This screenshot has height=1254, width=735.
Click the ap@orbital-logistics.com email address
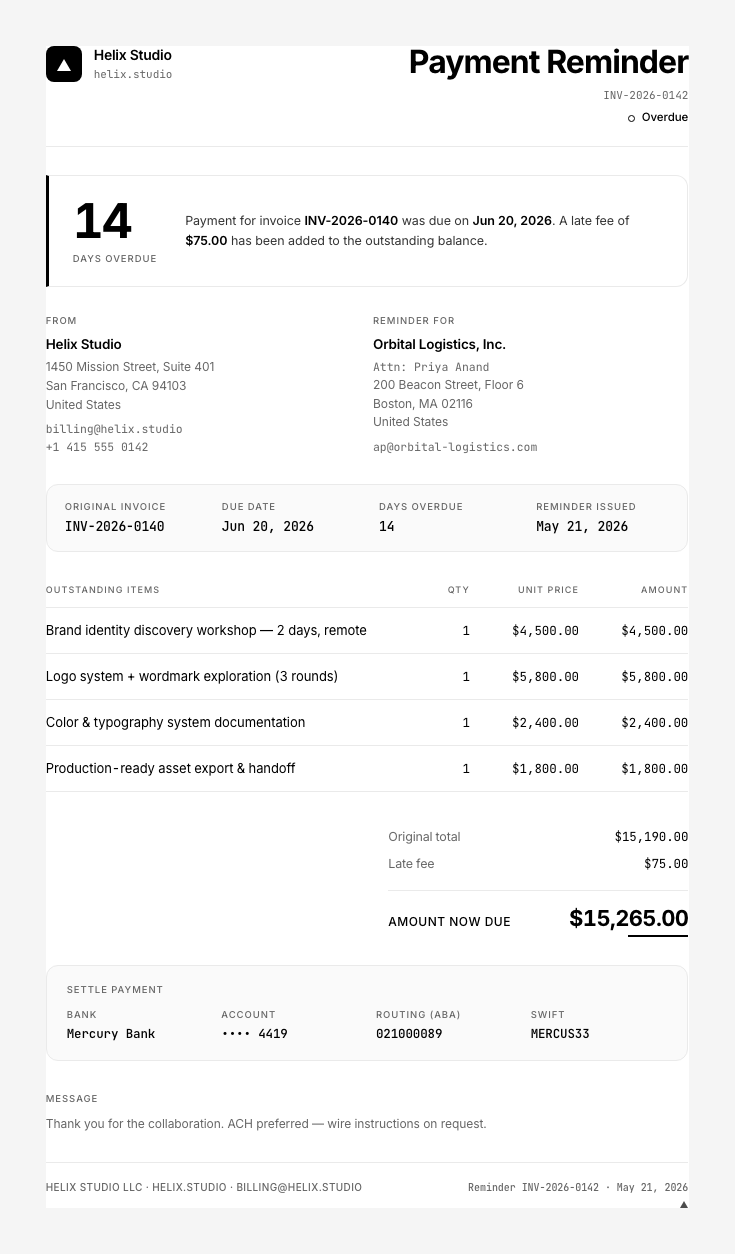[455, 447]
